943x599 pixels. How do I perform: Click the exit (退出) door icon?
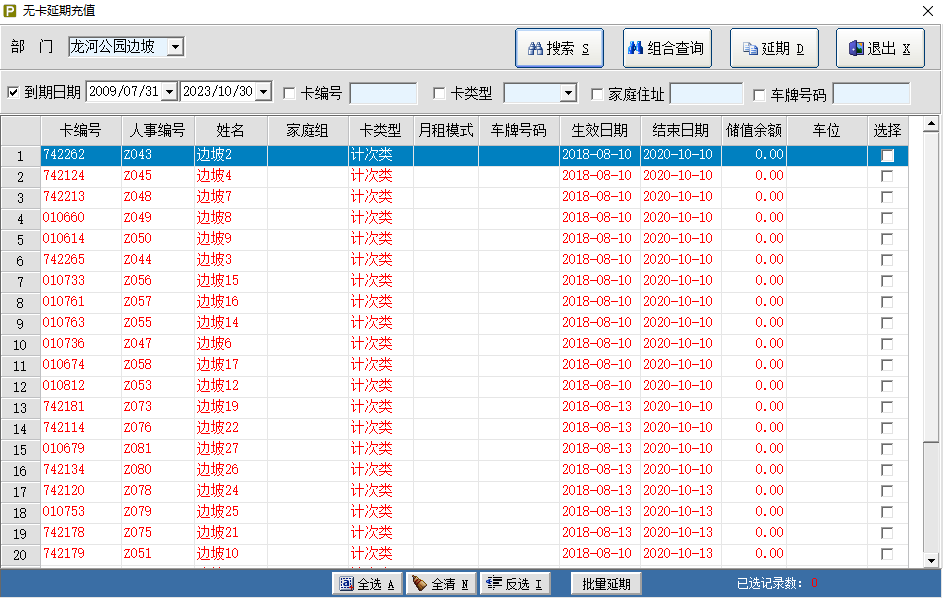(856, 48)
